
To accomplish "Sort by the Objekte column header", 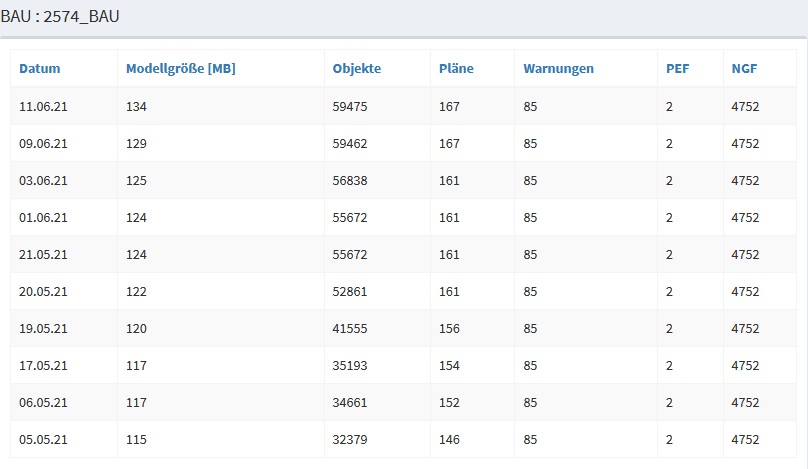I will (x=357, y=69).
